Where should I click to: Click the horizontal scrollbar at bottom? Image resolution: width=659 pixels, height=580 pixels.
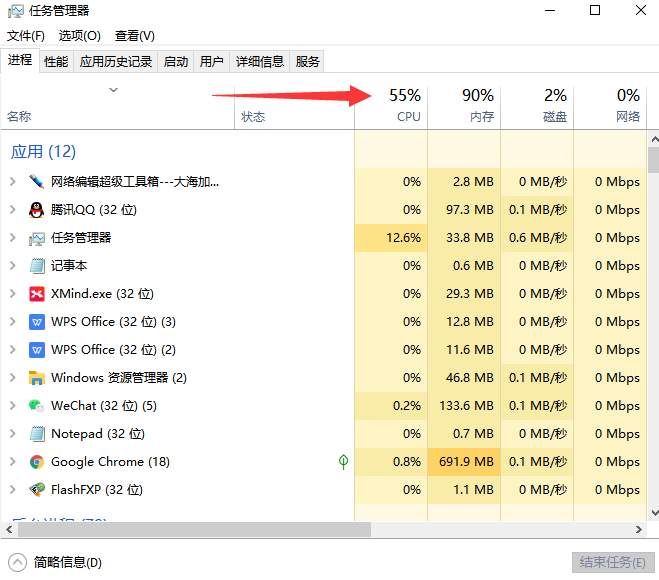190,529
